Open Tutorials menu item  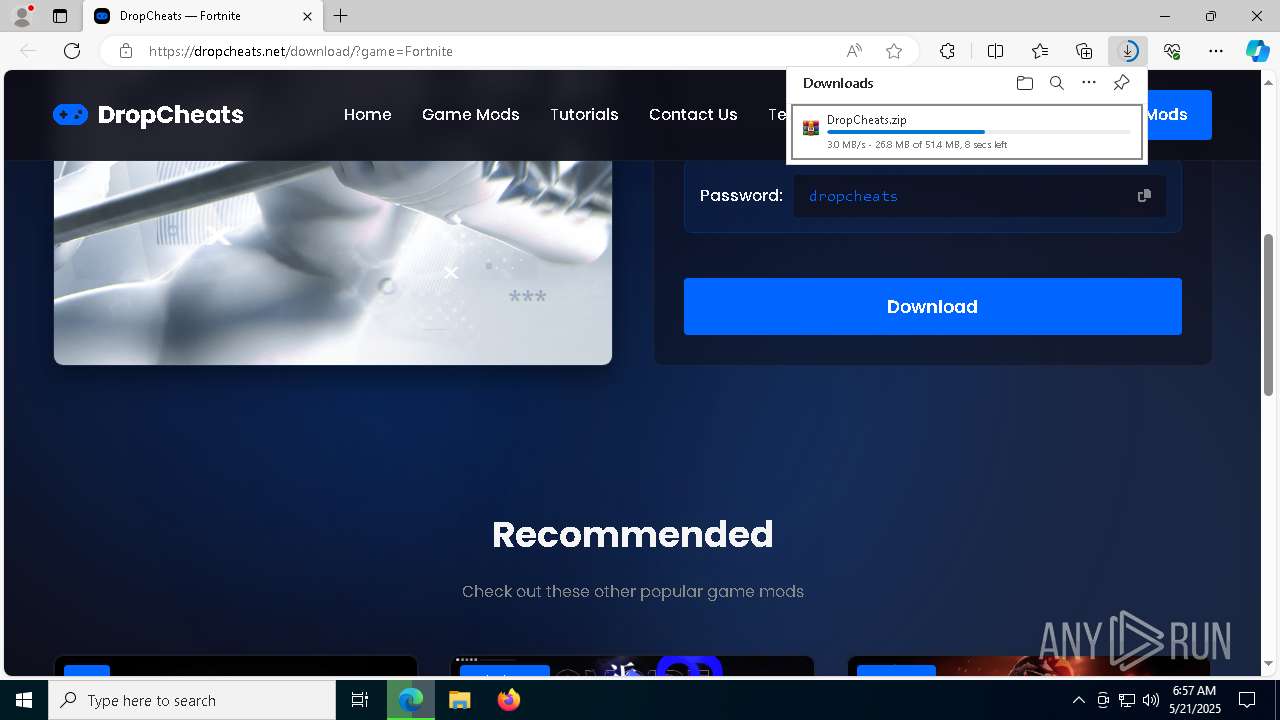pos(584,115)
